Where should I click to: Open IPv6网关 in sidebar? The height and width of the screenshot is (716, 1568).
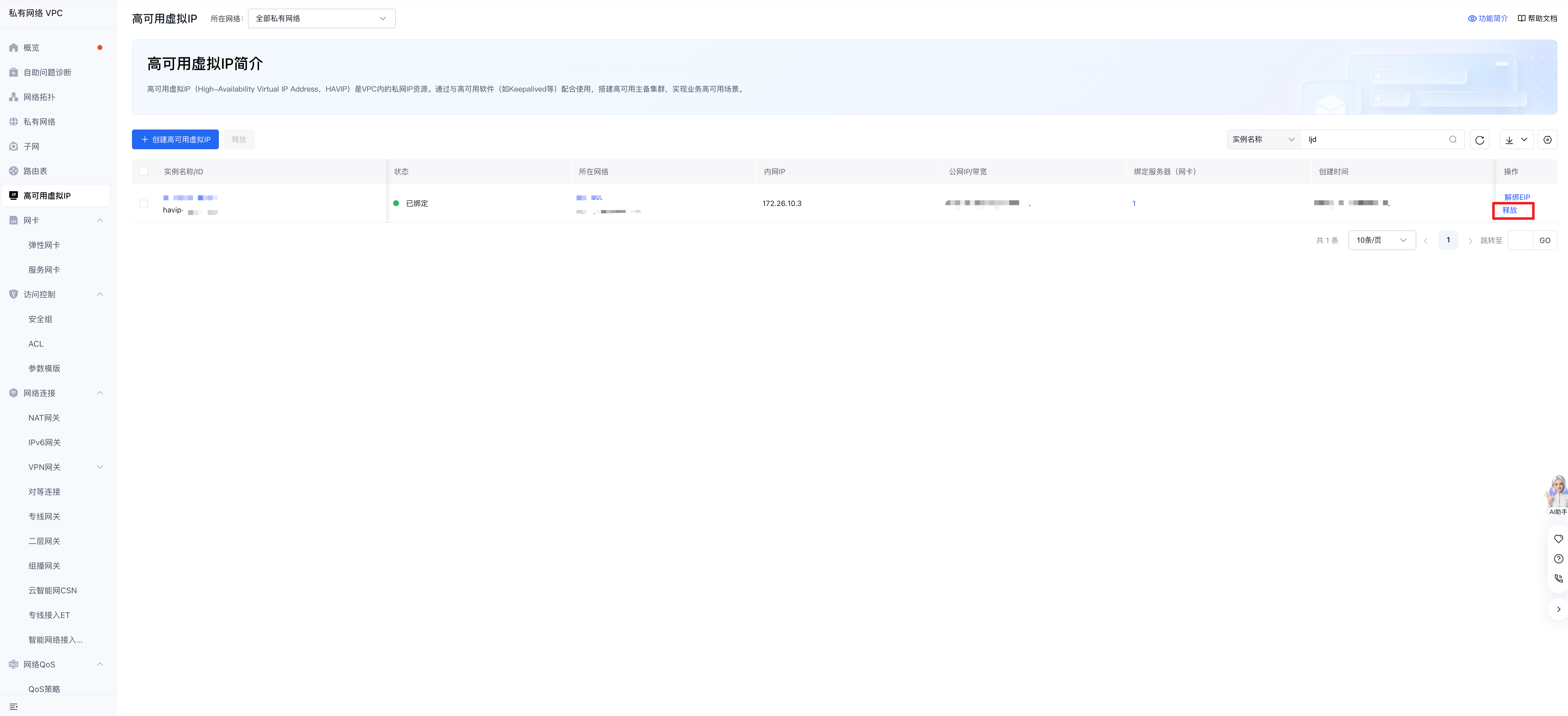44,442
